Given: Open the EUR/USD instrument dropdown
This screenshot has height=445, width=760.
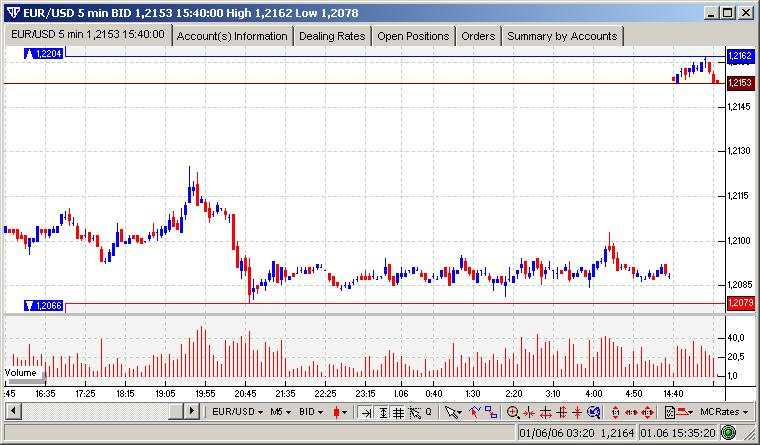Looking at the screenshot, I should click(x=238, y=412).
